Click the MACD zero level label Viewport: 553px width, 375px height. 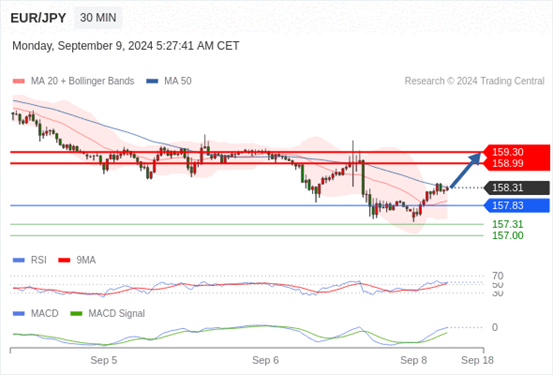click(495, 327)
